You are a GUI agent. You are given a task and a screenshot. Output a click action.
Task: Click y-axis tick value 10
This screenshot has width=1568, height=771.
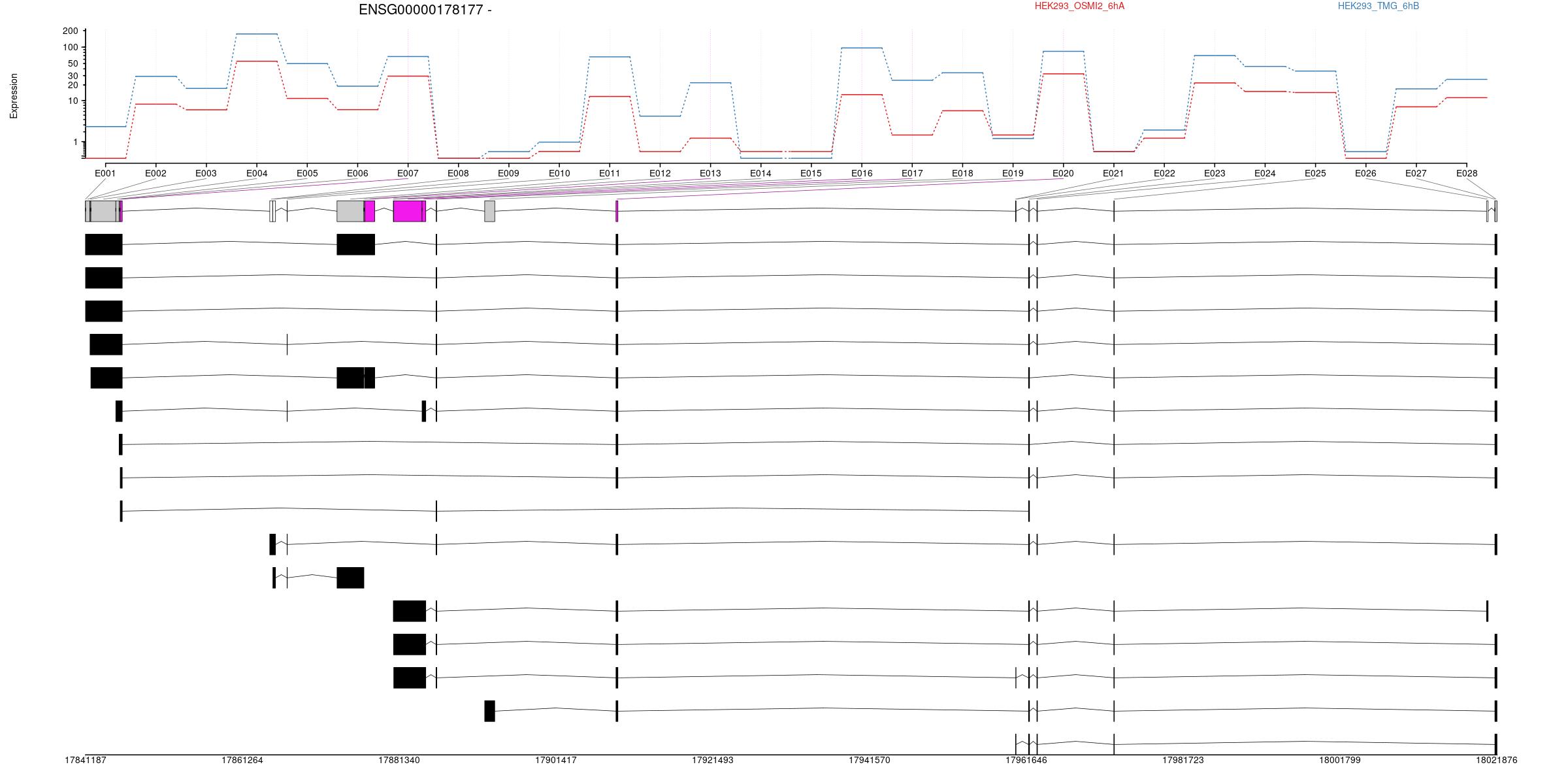[73, 101]
